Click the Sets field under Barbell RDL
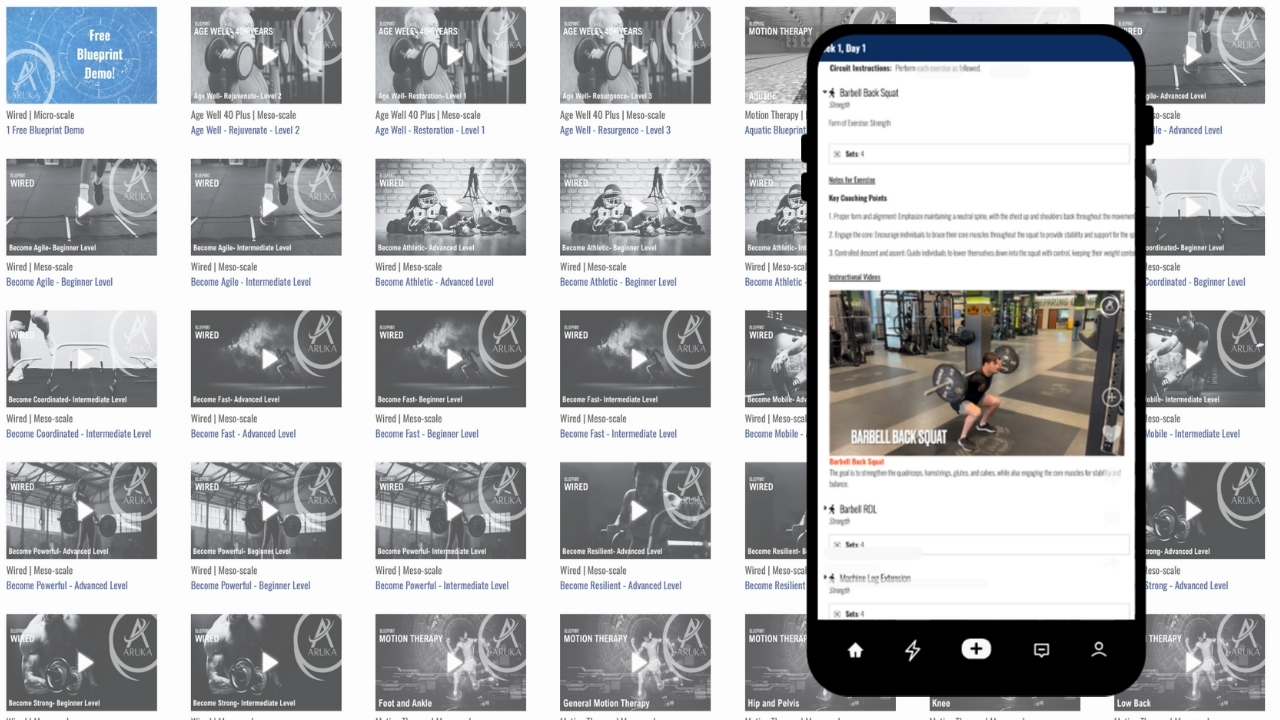1280x720 pixels. (x=979, y=545)
